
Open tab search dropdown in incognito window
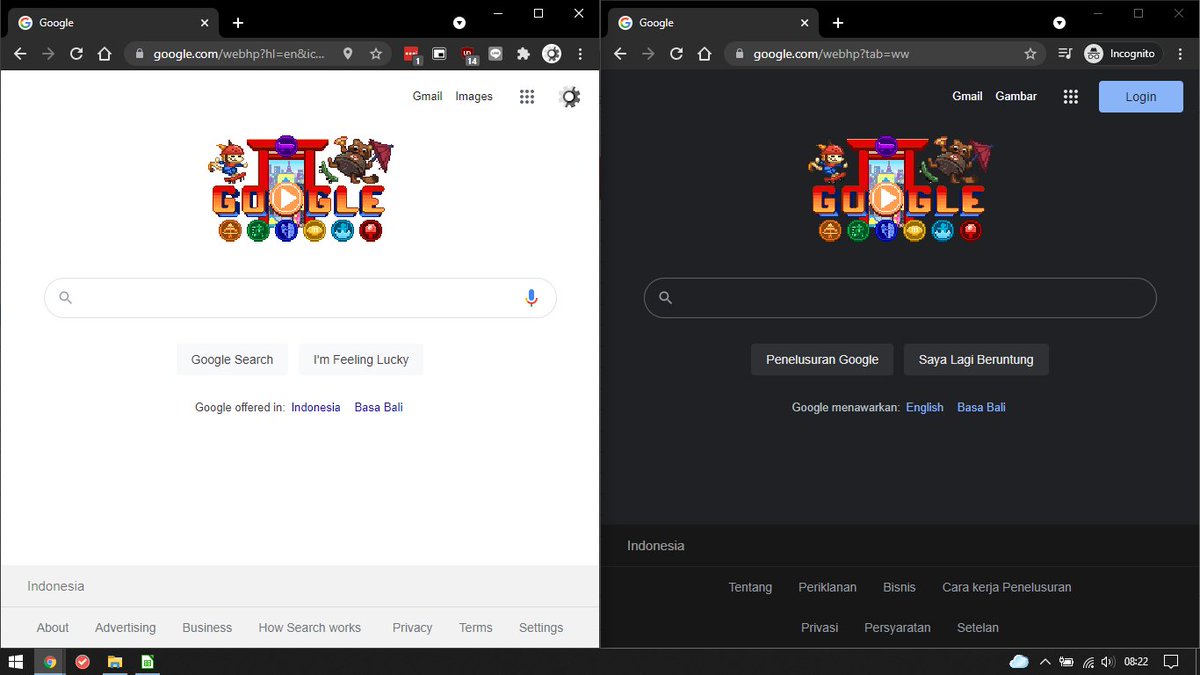(1059, 23)
